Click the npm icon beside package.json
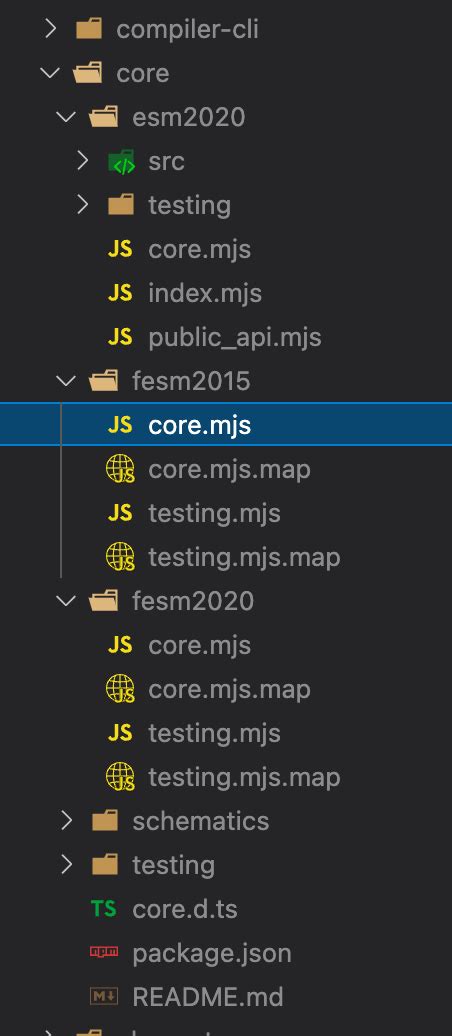 click(104, 952)
